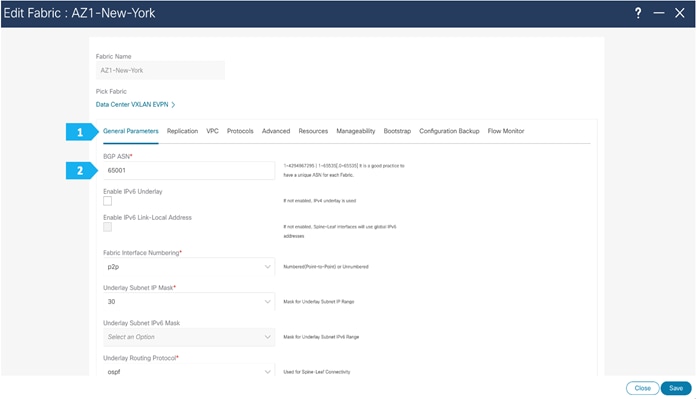The width and height of the screenshot is (696, 399).
Task: Click 'If not enabled, IPv4 underlay is used' text
Action: [320, 201]
